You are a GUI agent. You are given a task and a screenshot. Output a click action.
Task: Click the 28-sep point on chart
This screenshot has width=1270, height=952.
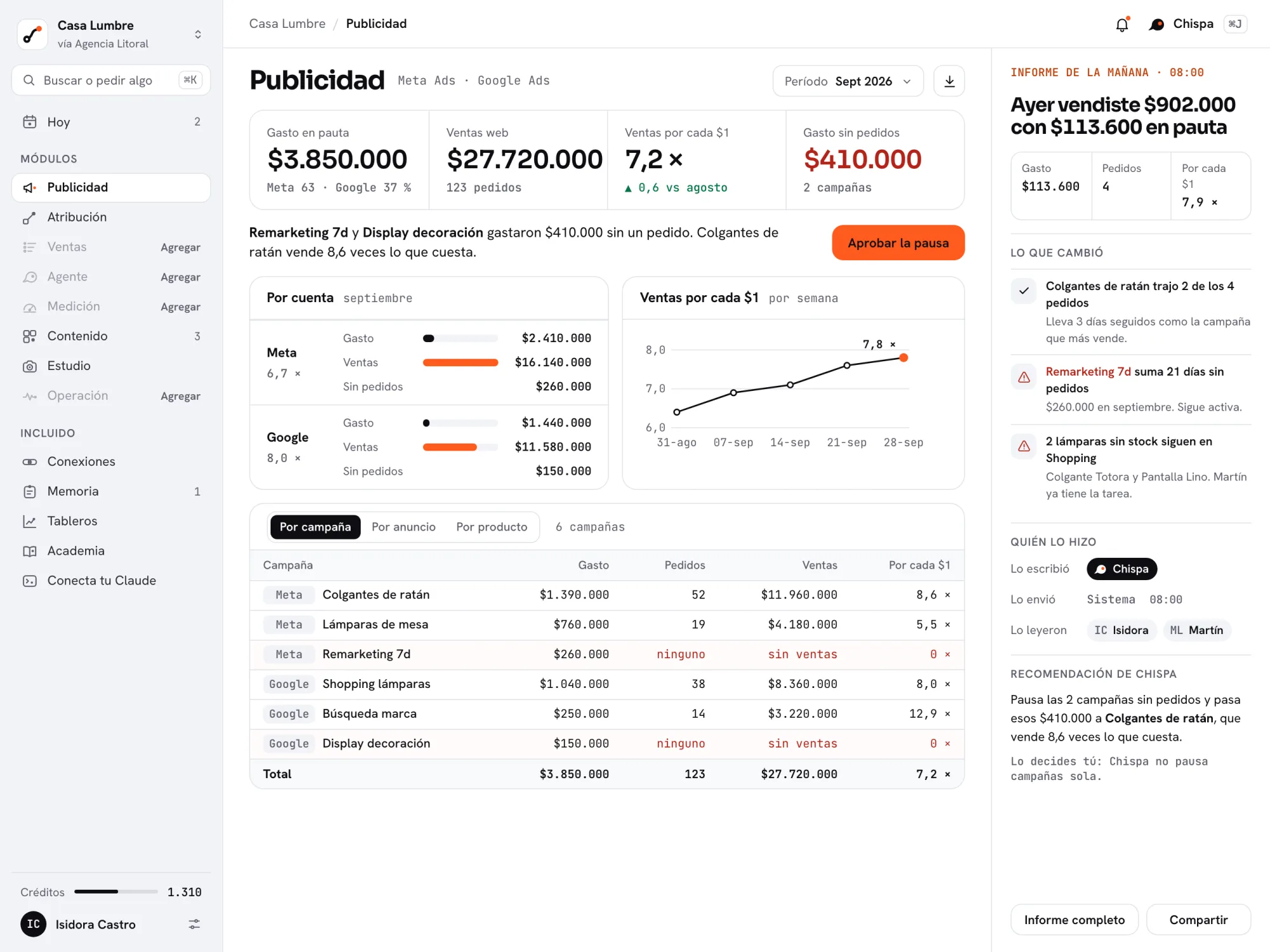pos(904,358)
